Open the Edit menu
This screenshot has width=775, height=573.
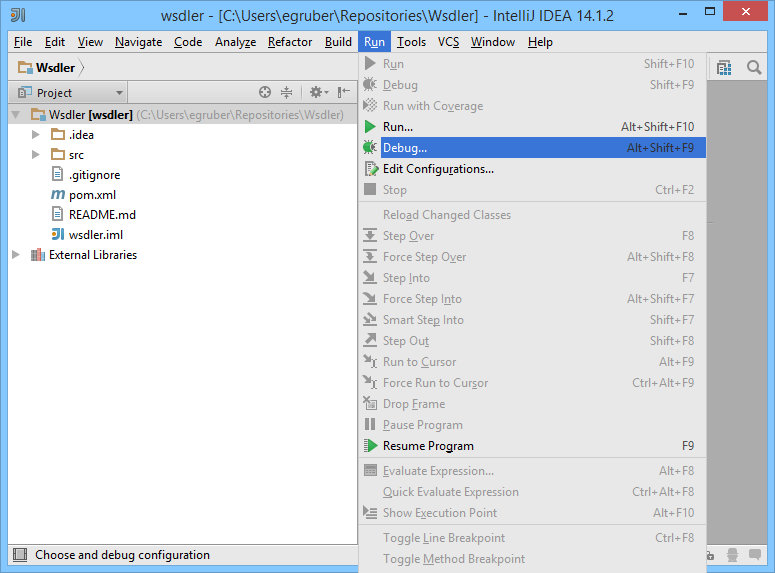pyautogui.click(x=54, y=42)
